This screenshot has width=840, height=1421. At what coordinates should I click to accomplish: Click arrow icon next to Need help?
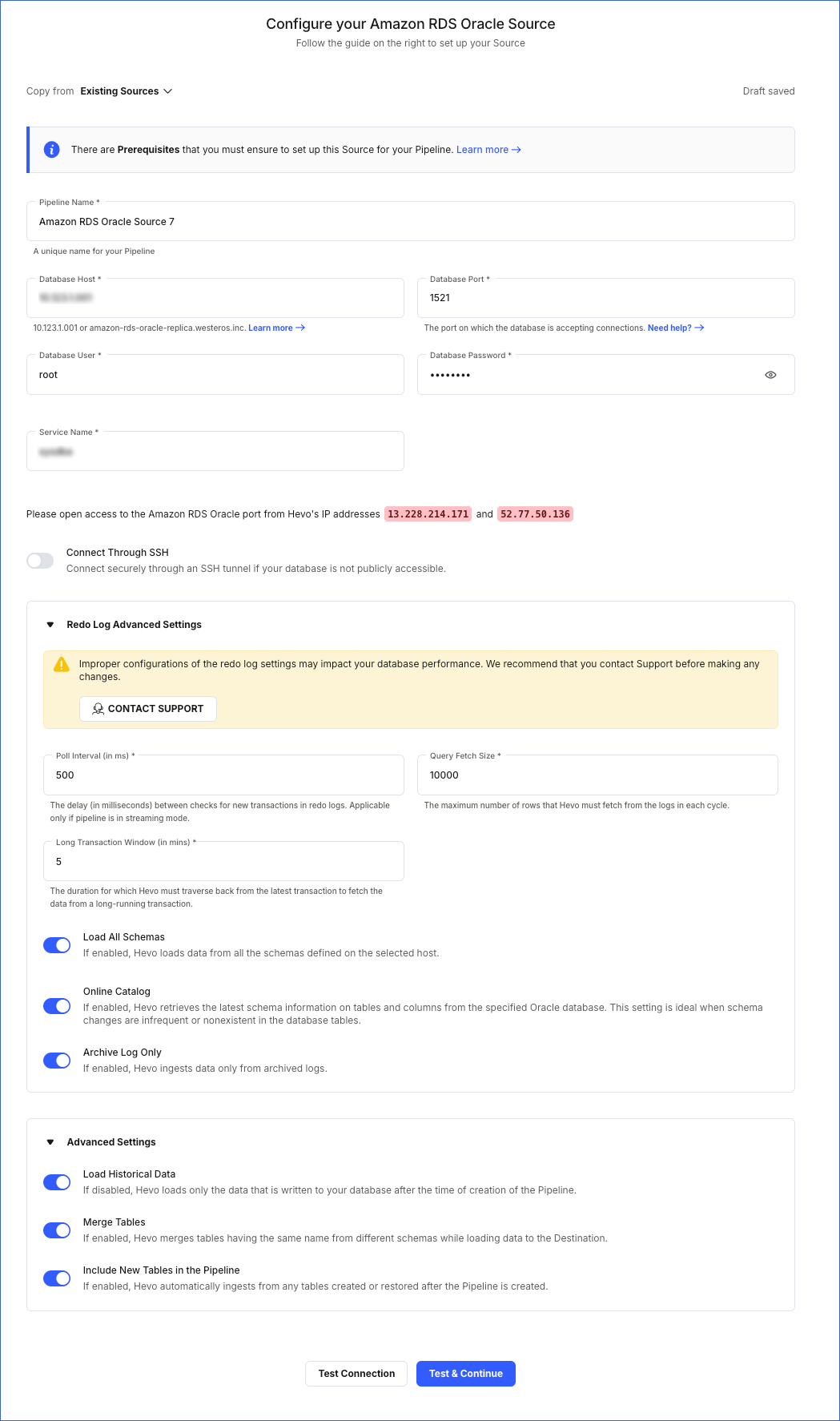click(700, 328)
